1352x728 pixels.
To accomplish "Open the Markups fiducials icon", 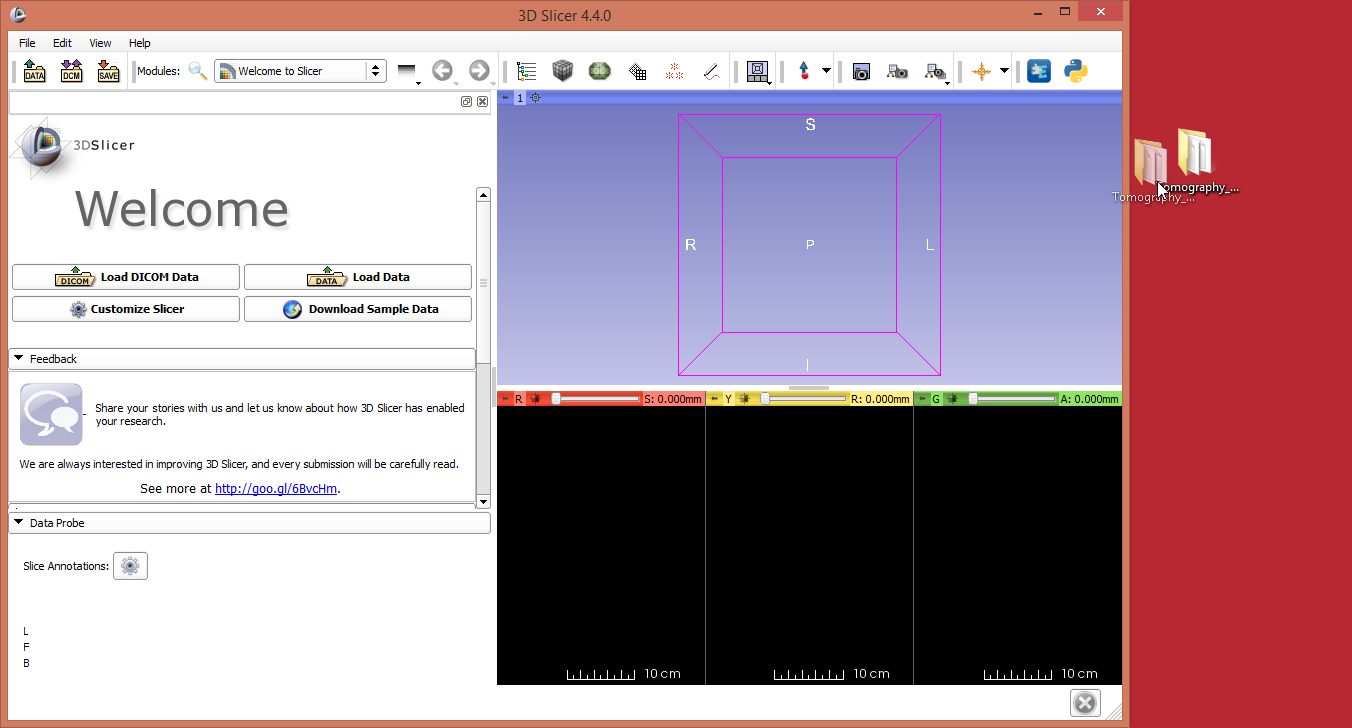I will pos(674,71).
